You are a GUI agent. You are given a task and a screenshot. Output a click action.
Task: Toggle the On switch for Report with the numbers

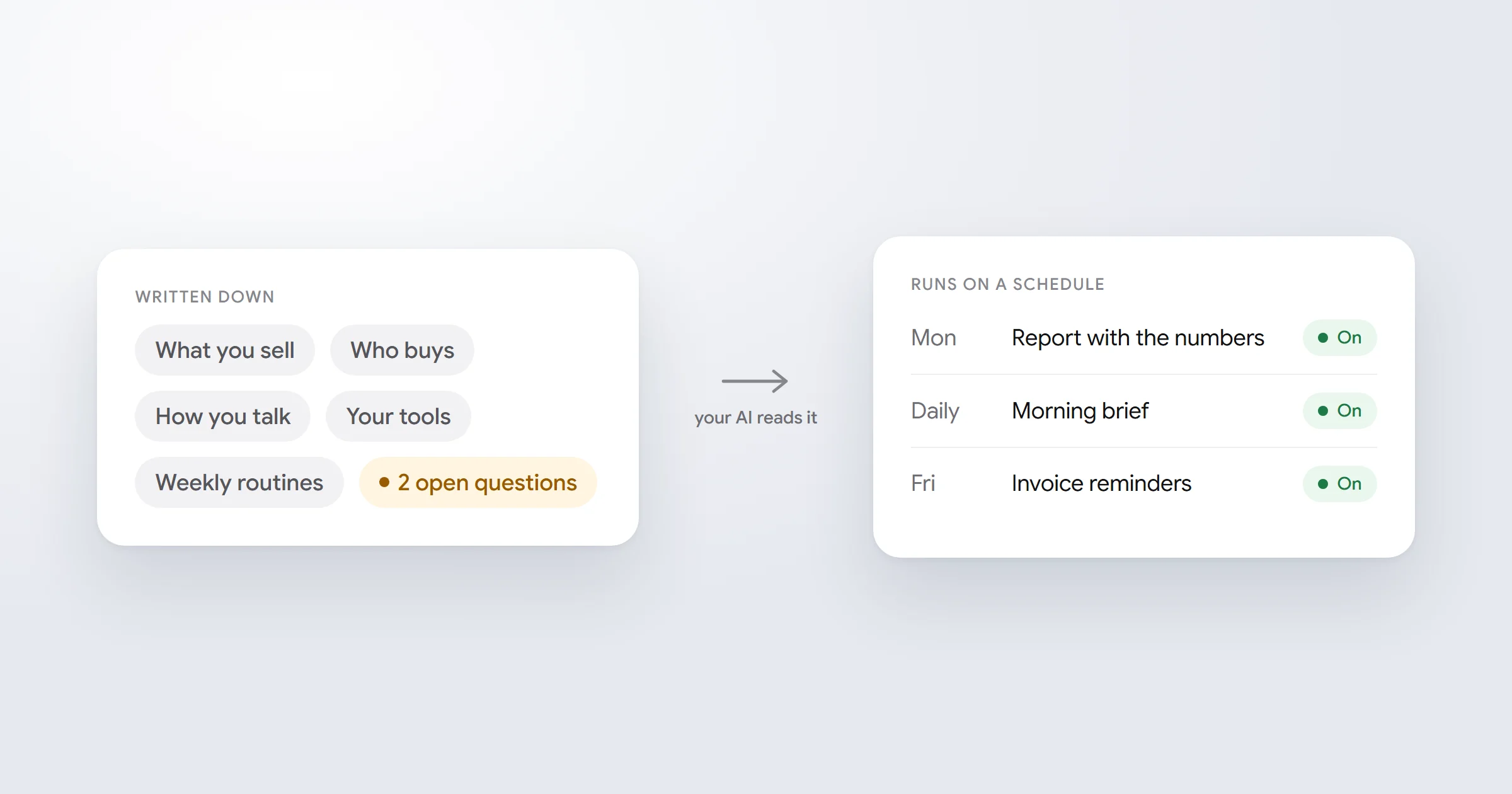[x=1339, y=338]
